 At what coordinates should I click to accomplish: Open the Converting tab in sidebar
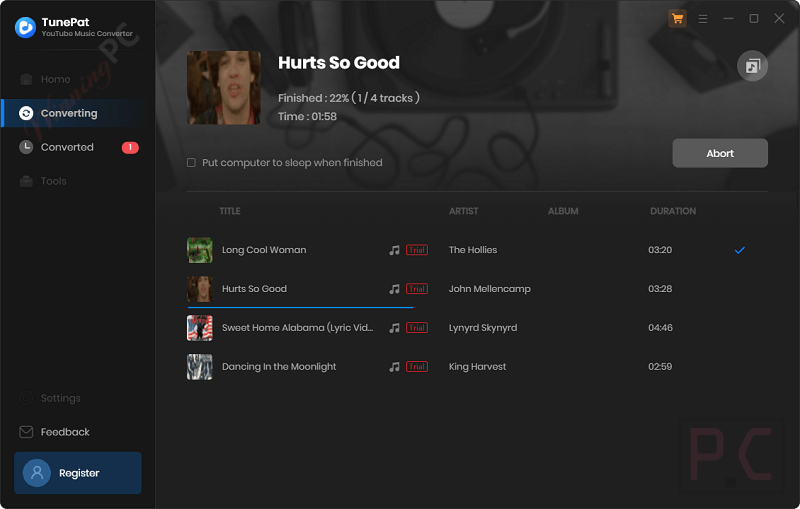pos(69,113)
